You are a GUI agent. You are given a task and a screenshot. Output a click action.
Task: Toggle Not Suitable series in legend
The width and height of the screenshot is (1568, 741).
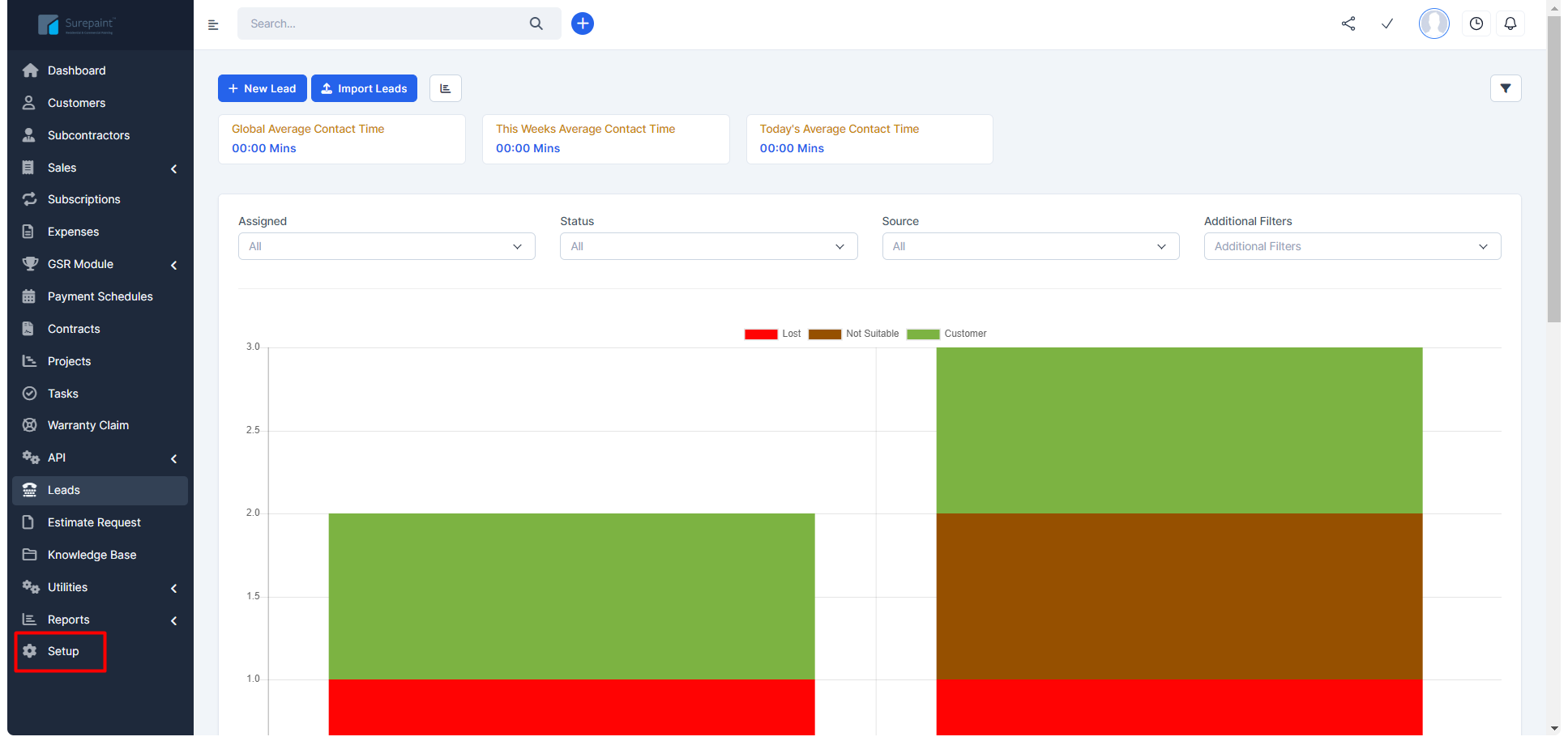(853, 334)
